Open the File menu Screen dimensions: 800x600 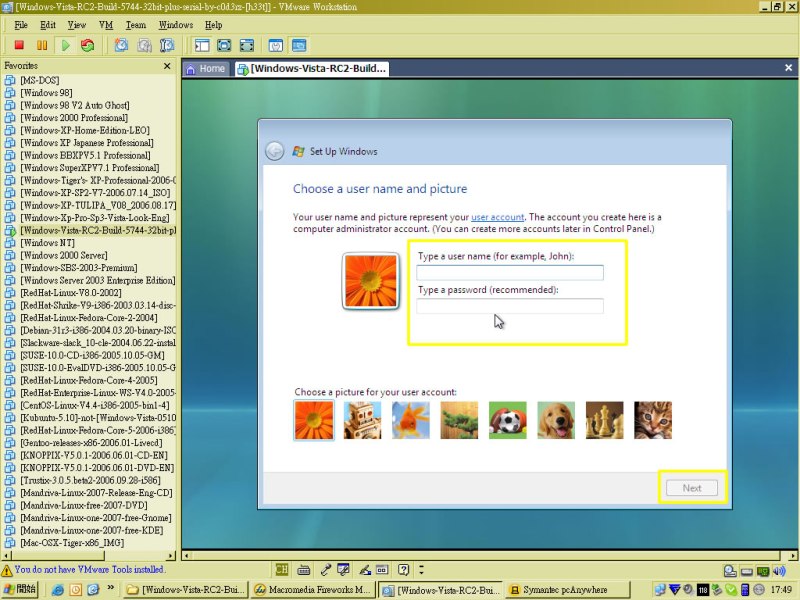21,25
